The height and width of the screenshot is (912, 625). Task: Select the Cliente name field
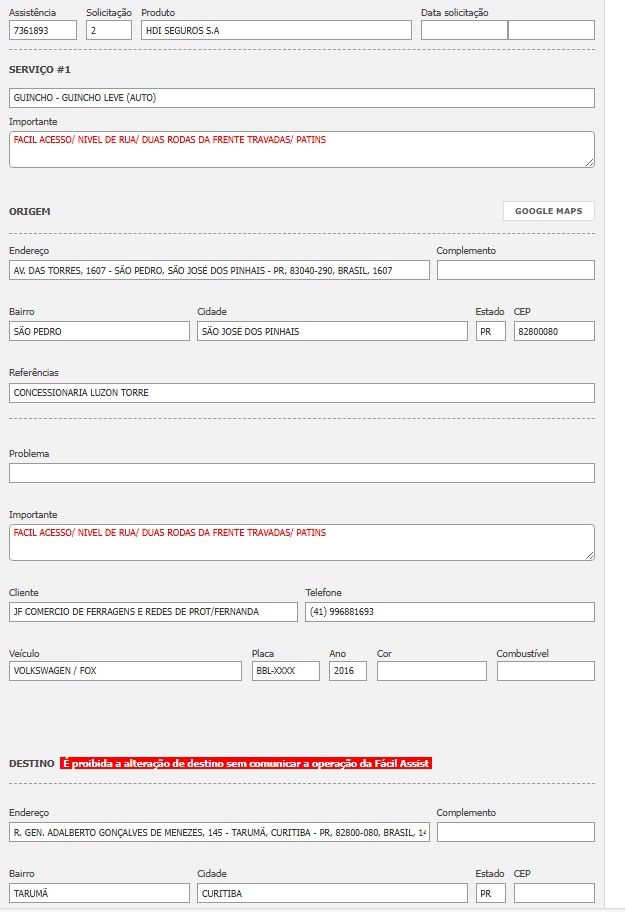pos(153,611)
